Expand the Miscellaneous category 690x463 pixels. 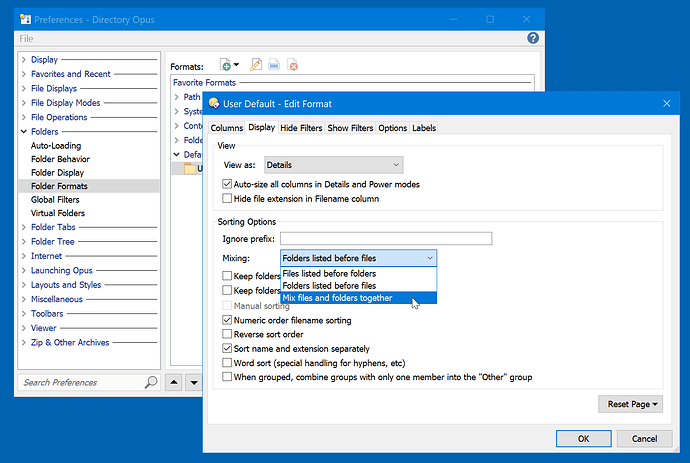[x=24, y=299]
